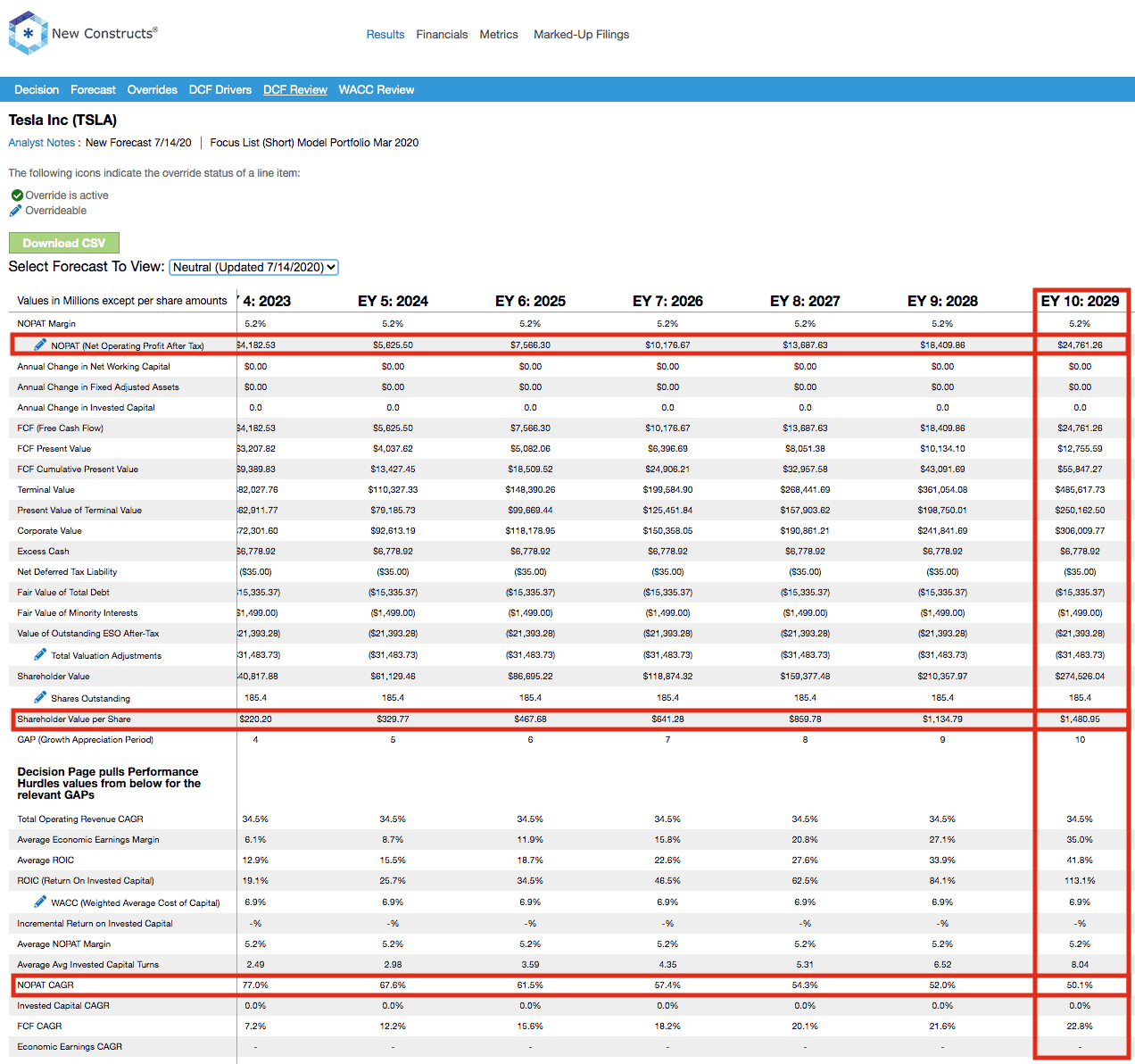Open the Metrics top navigation tab
This screenshot has width=1135, height=1064.
[499, 34]
